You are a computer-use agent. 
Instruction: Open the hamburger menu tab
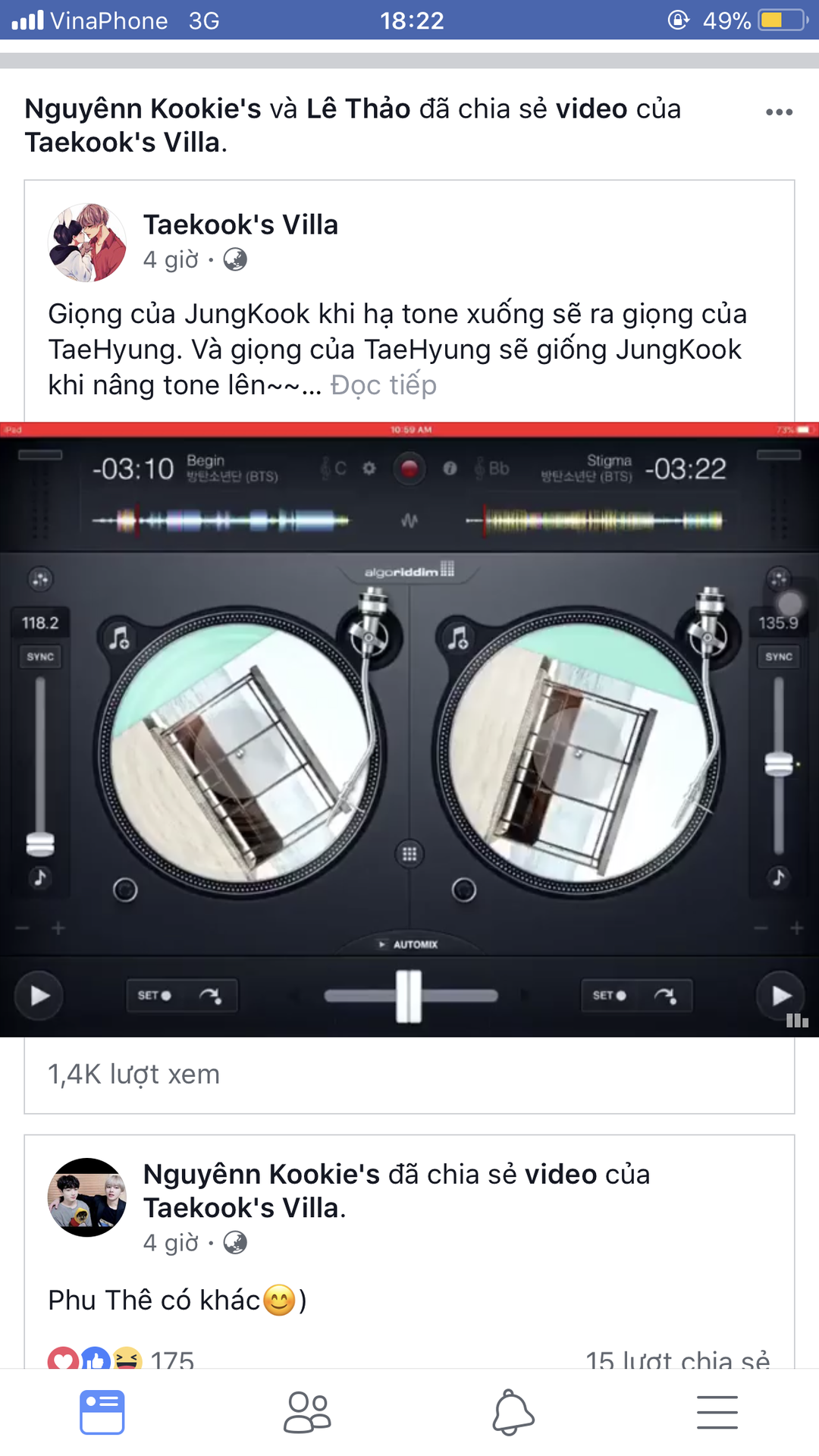717,1412
